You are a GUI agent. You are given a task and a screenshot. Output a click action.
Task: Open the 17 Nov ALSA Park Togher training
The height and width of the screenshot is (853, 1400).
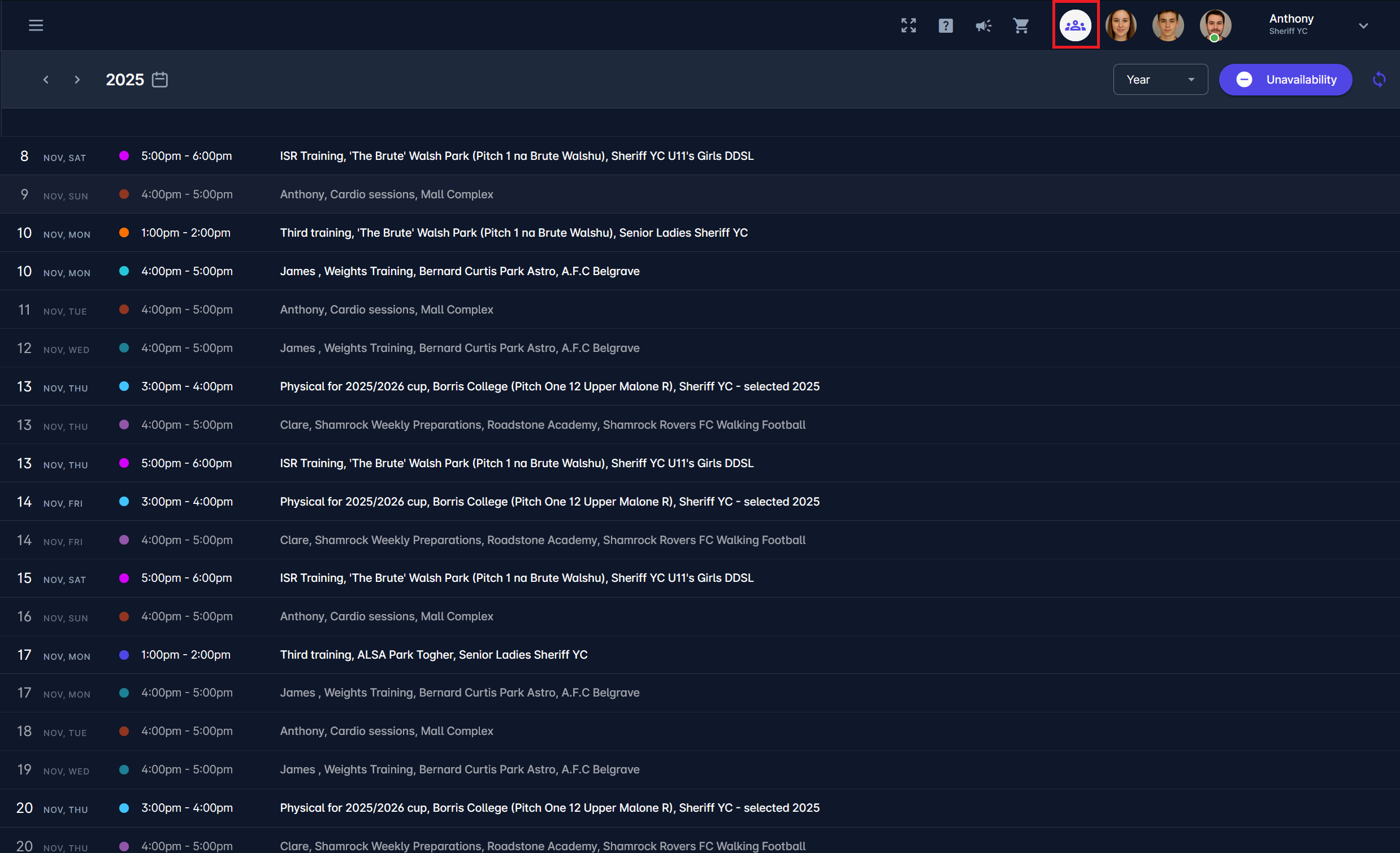click(x=434, y=655)
